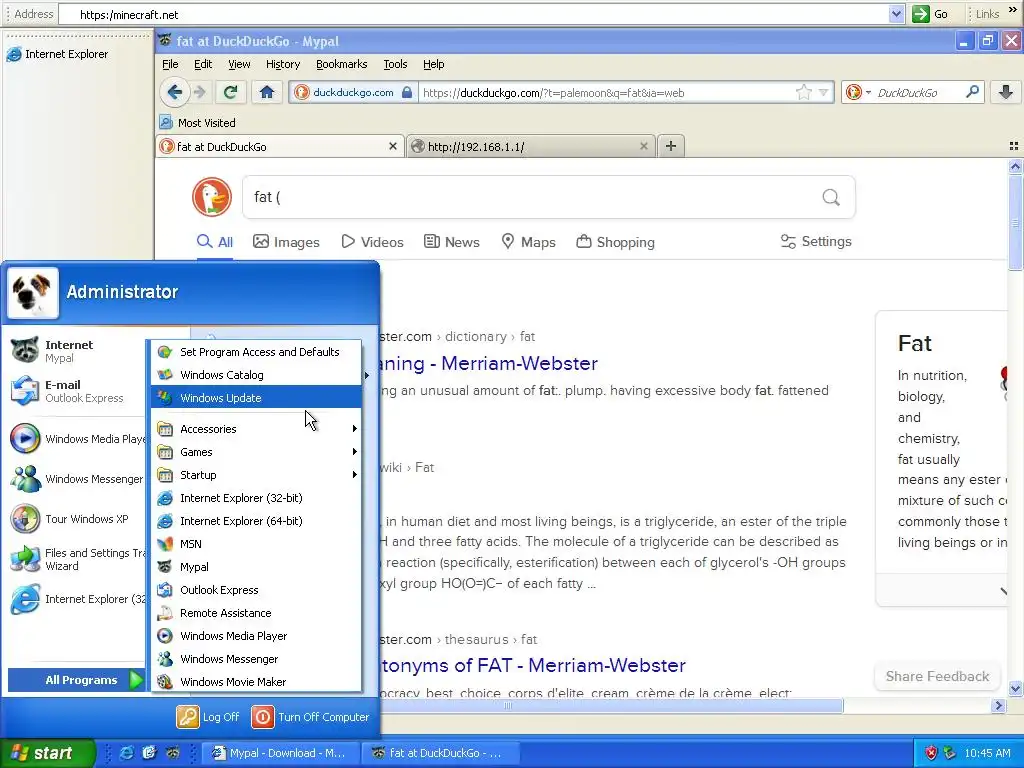The width and height of the screenshot is (1024, 768).
Task: Reload the DuckDuckGo page
Action: pyautogui.click(x=230, y=92)
